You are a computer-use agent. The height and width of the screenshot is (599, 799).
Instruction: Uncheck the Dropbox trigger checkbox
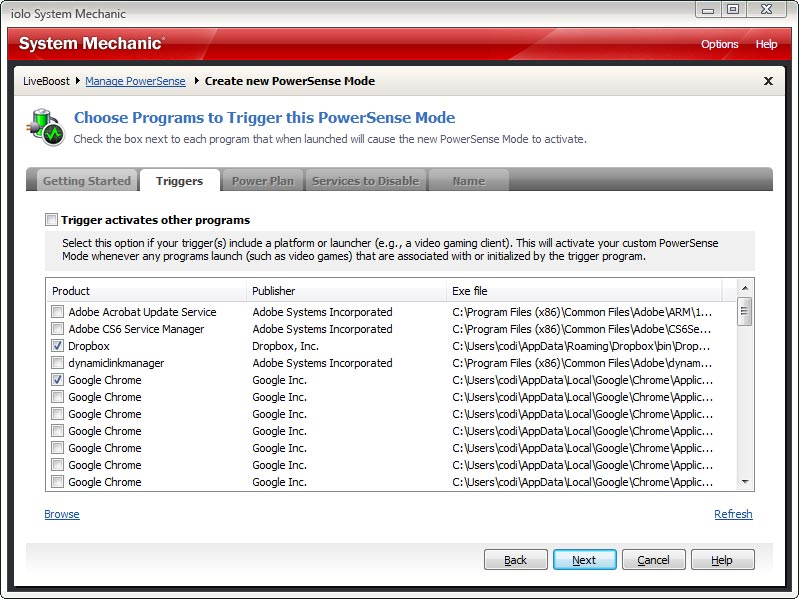pos(58,345)
